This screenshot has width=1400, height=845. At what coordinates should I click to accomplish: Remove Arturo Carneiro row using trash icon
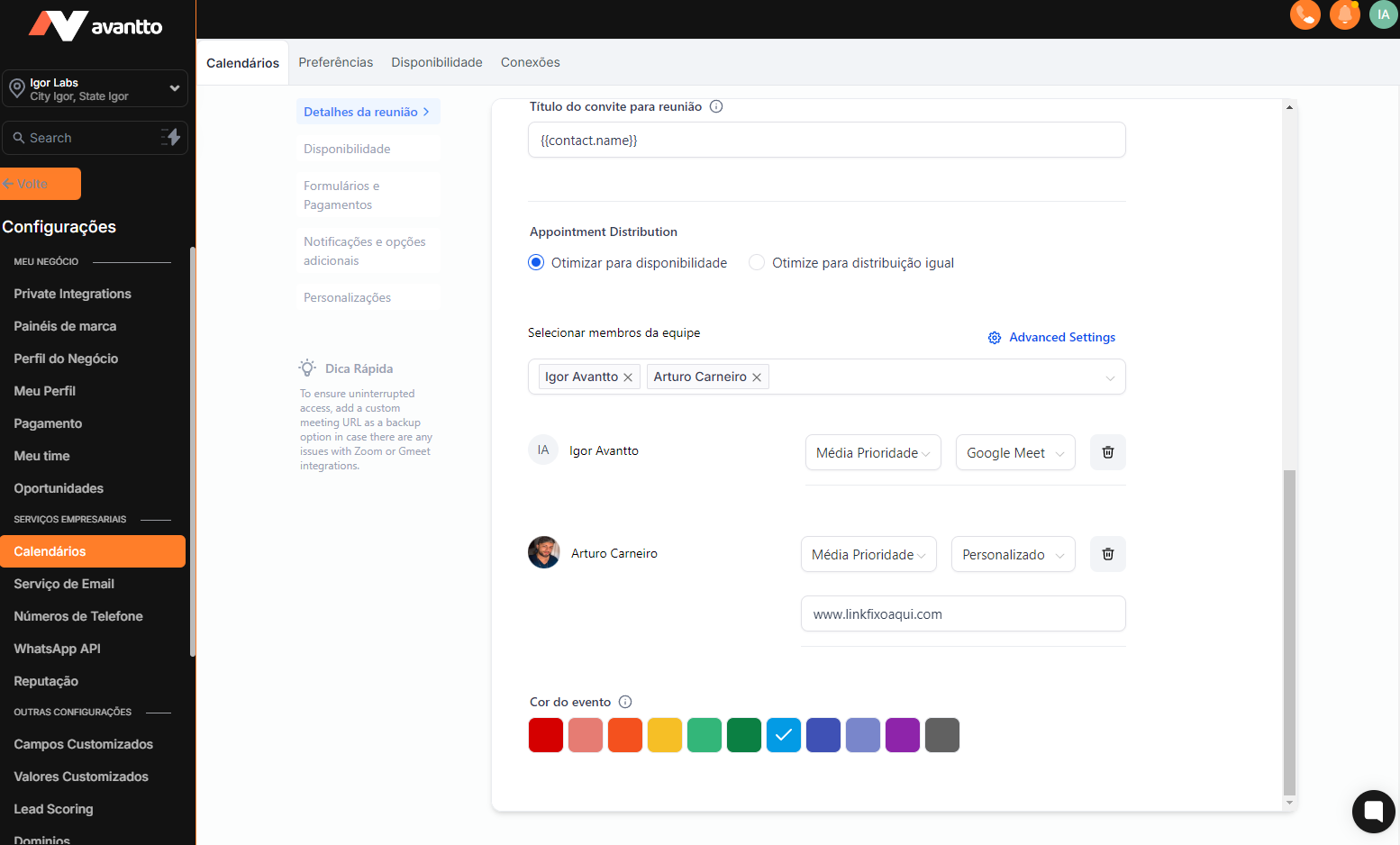click(1107, 554)
